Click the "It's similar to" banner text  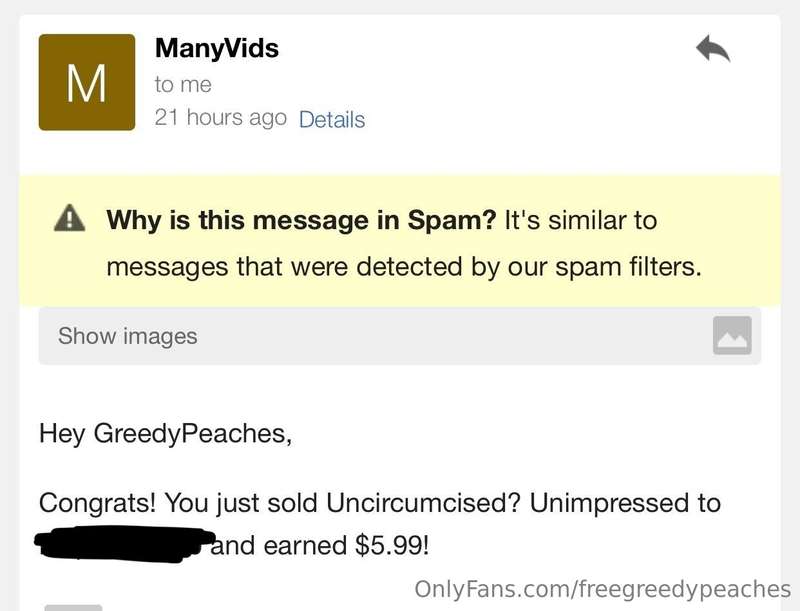tap(581, 220)
